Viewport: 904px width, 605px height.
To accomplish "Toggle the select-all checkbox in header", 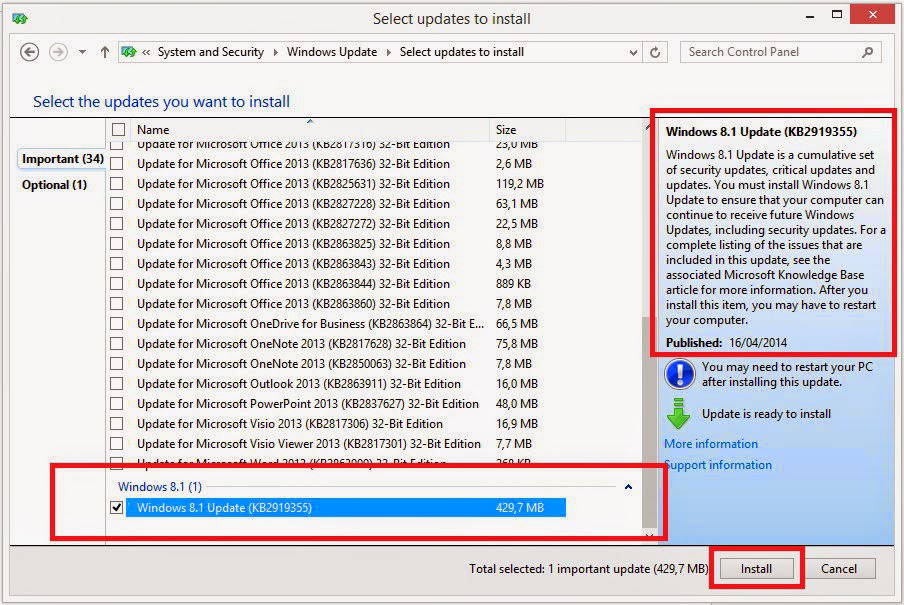I will (x=118, y=129).
